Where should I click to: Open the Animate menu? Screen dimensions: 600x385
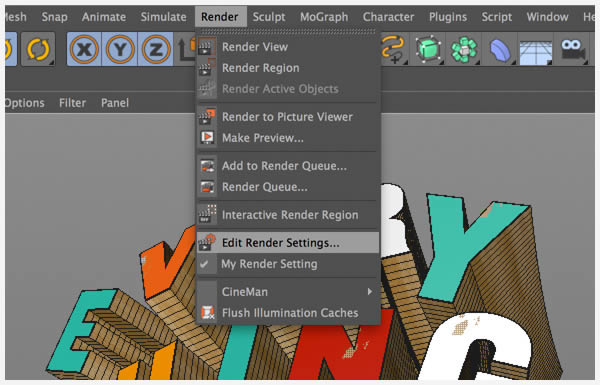pyautogui.click(x=104, y=17)
